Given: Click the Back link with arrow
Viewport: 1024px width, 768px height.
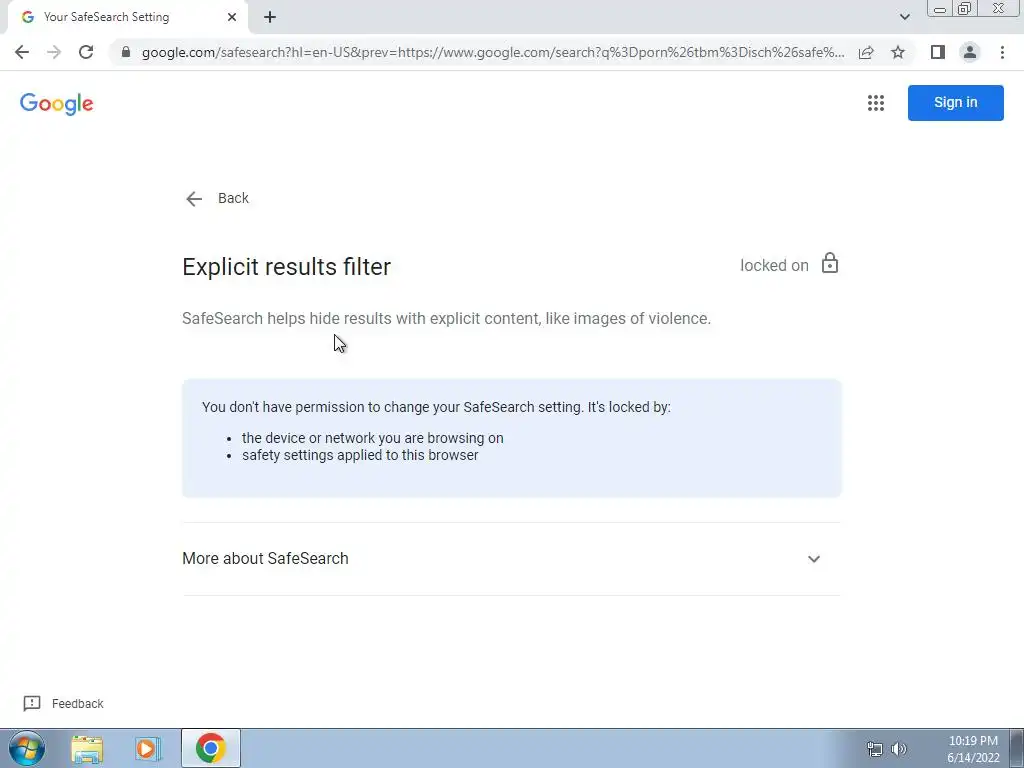Looking at the screenshot, I should point(217,199).
